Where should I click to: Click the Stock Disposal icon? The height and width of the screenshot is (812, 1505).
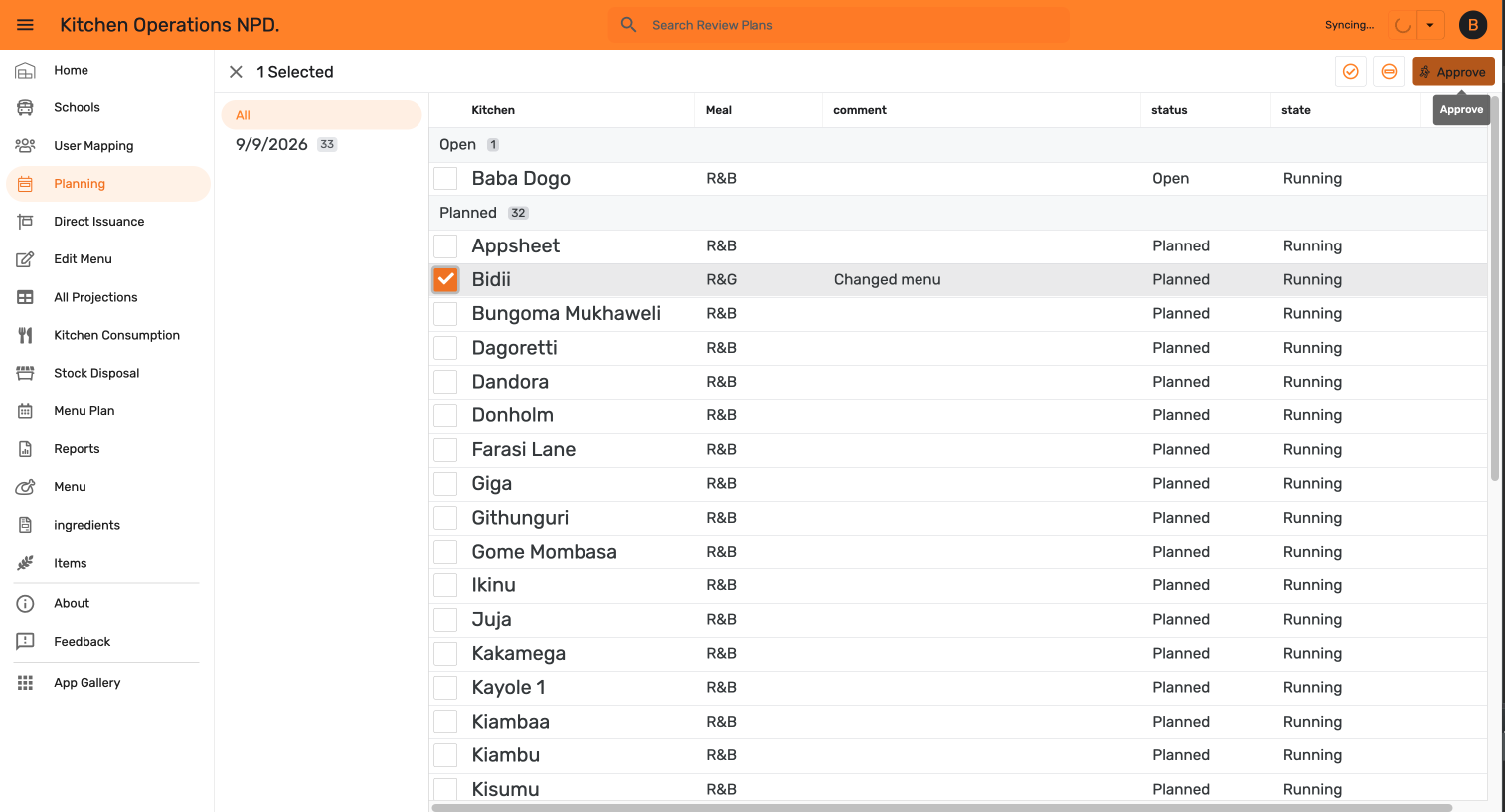point(25,373)
